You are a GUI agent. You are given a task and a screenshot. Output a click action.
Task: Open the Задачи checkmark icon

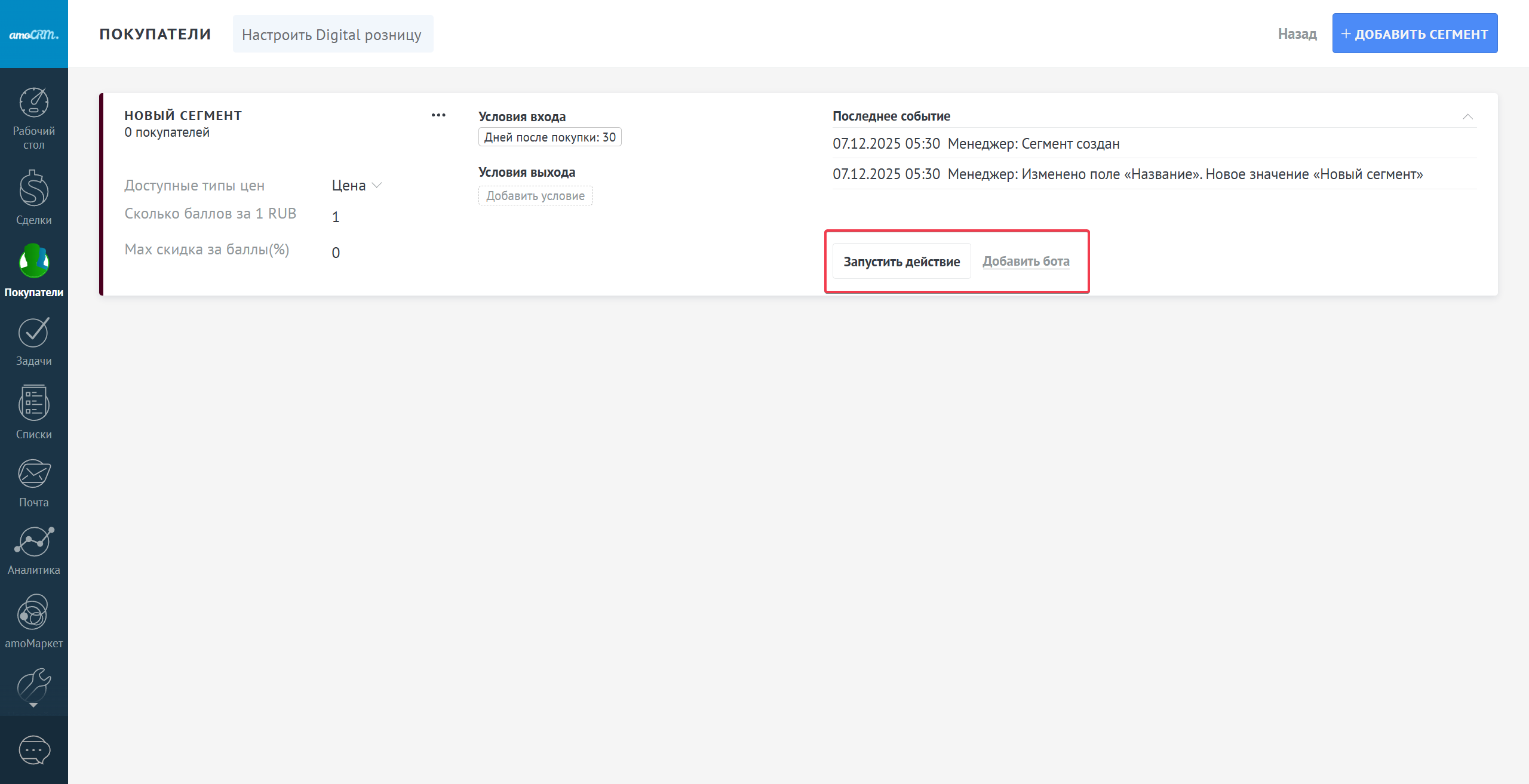33,332
